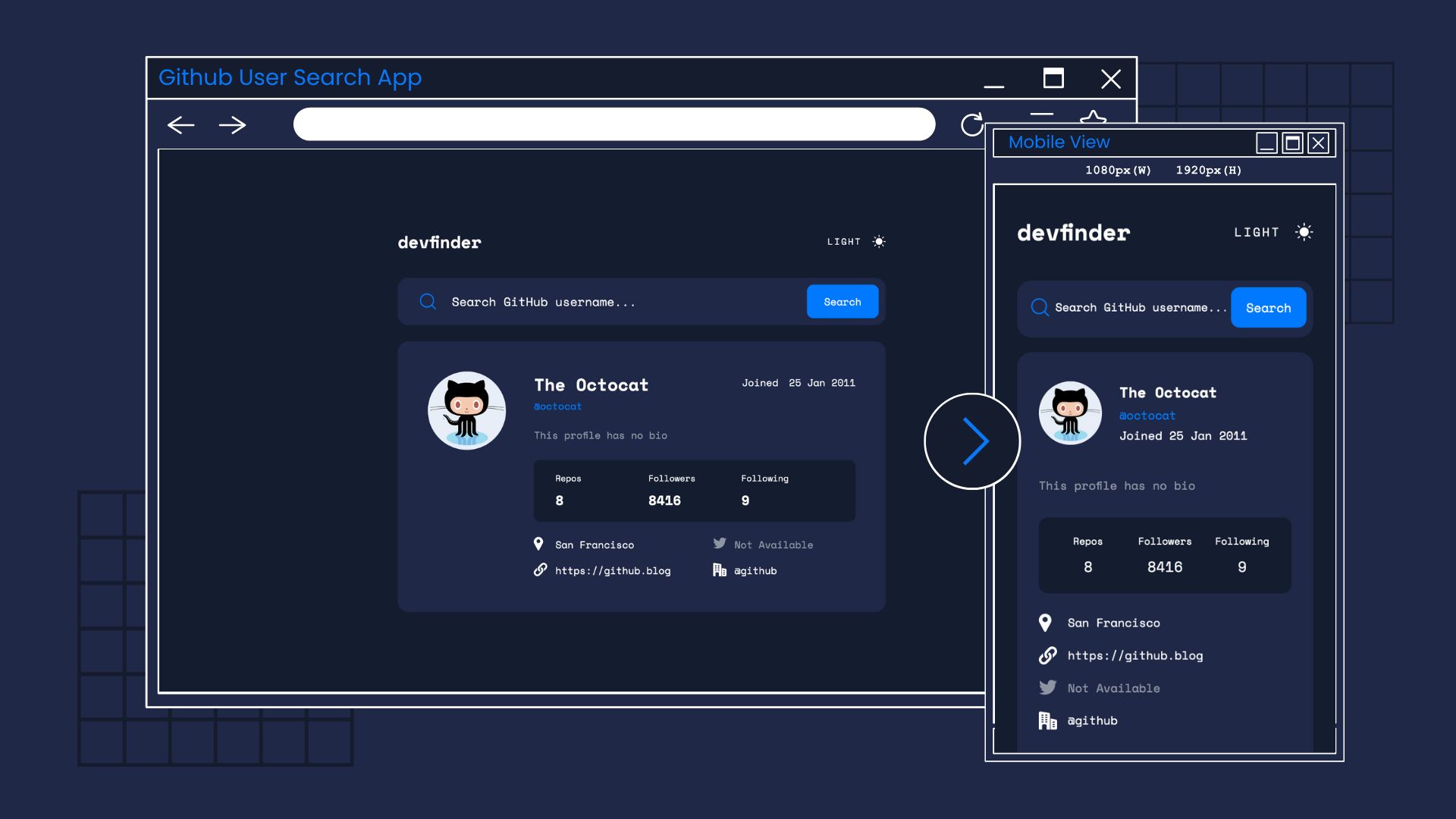Open the https://github.blog link in desktop card
Image resolution: width=1456 pixels, height=819 pixels.
click(612, 571)
